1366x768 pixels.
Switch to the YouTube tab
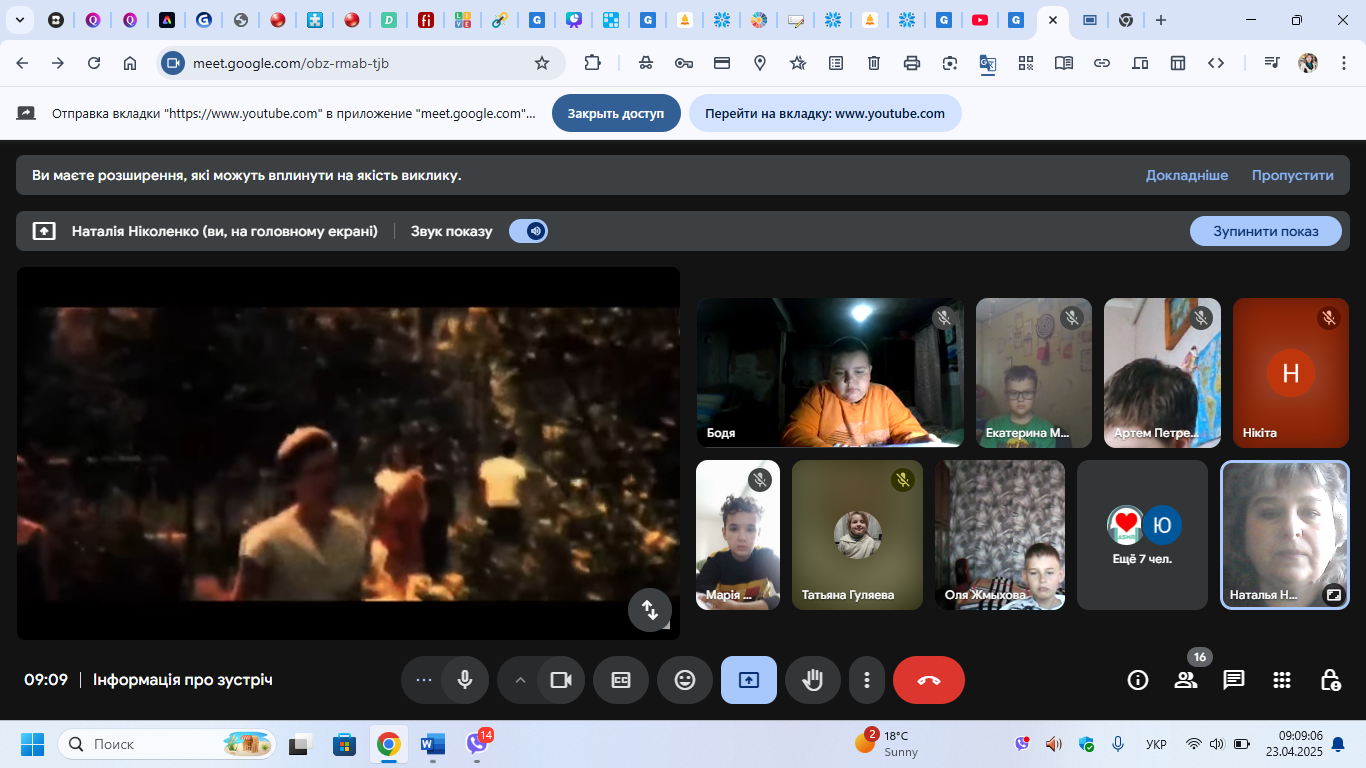coord(980,20)
